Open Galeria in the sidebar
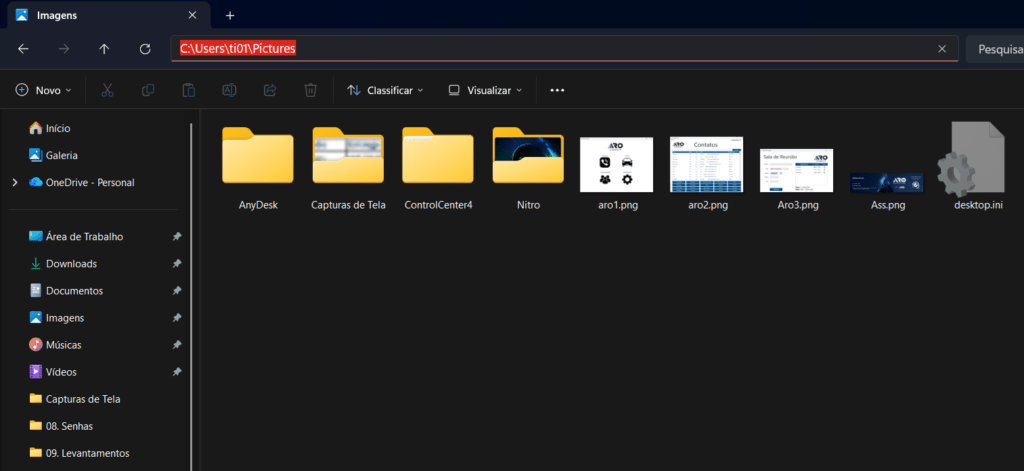 tap(54, 155)
